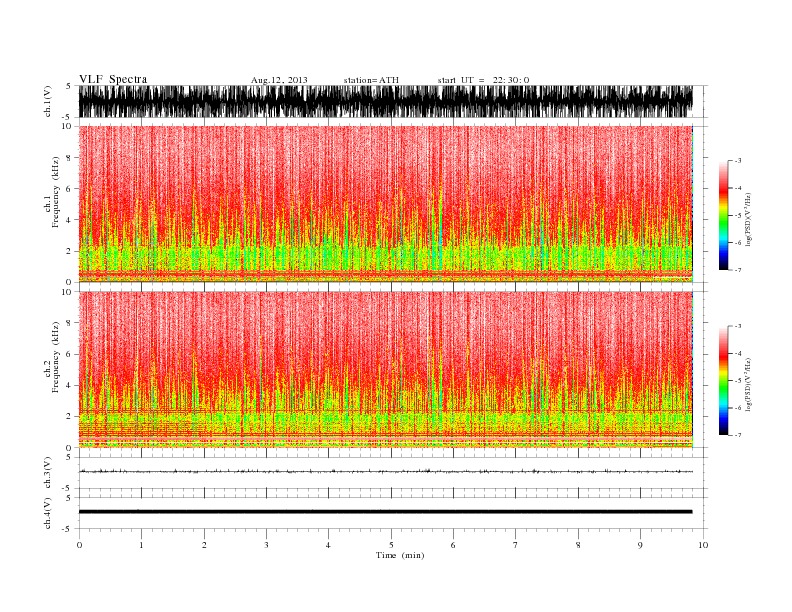Click the "2" kHz tick of ch.2 spectrogram
Viewport: 792px width, 612px height.
click(x=69, y=417)
